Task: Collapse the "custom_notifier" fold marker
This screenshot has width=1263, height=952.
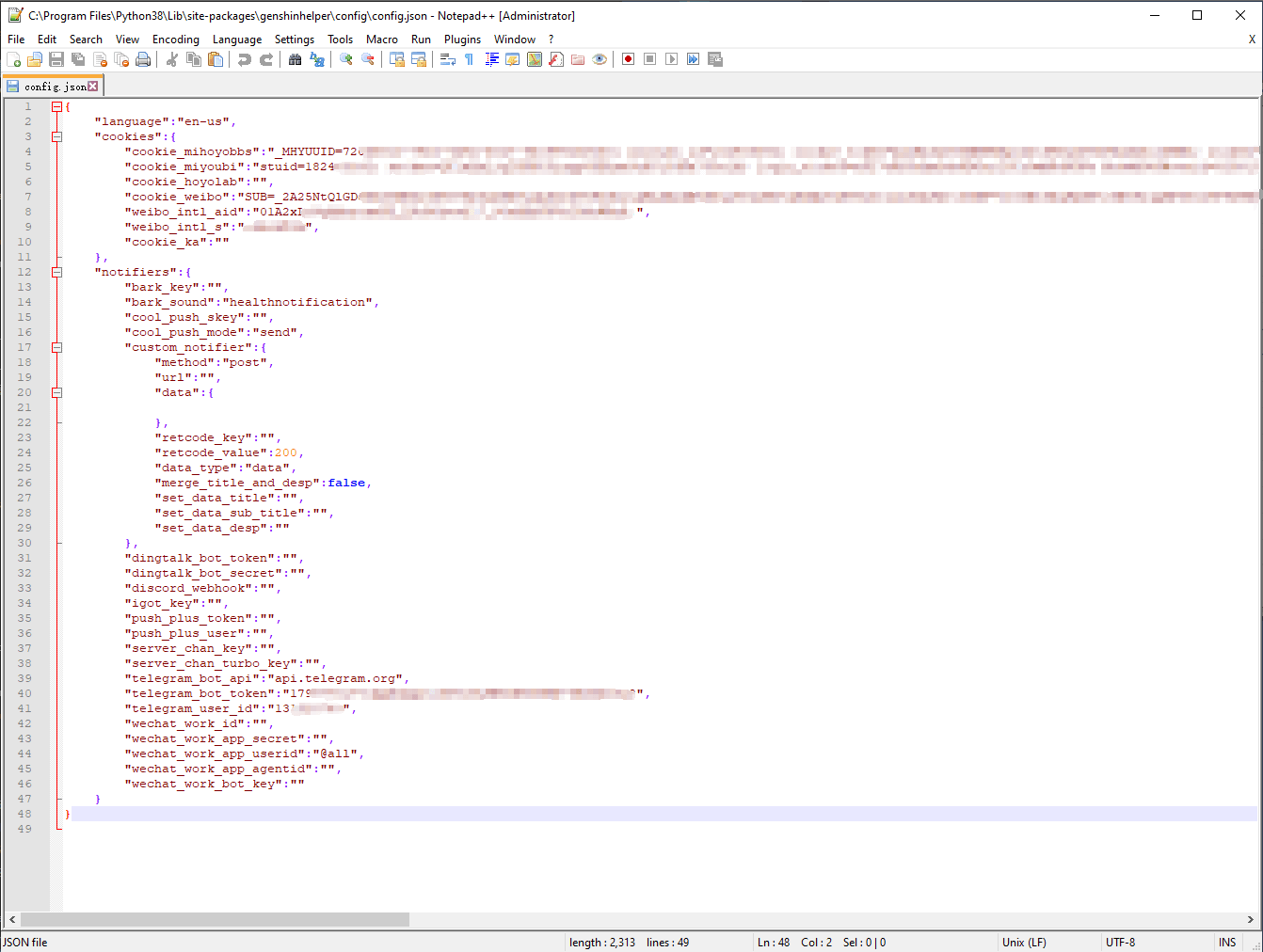Action: 56,347
